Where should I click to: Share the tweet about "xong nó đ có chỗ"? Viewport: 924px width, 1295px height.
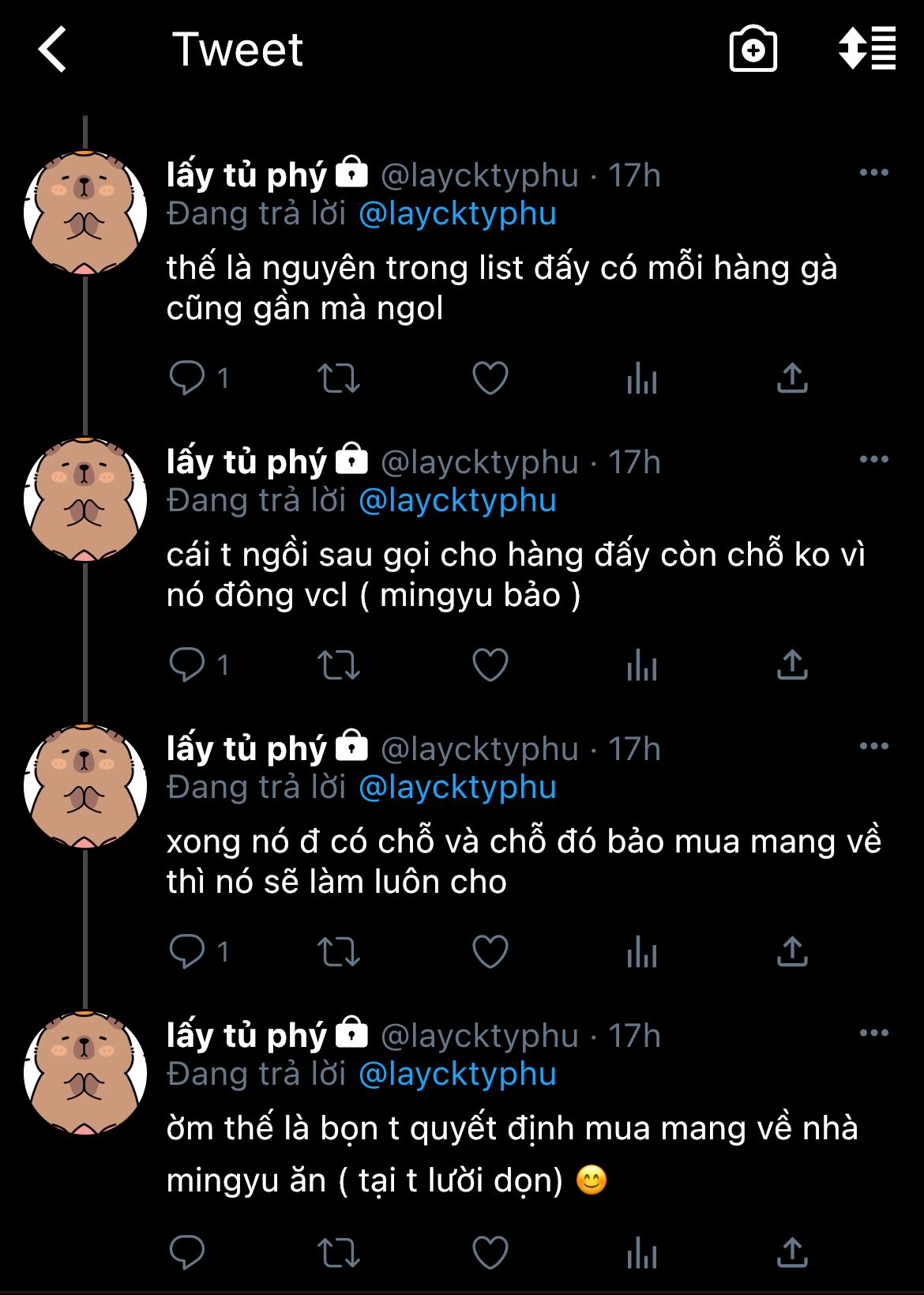pos(792,951)
